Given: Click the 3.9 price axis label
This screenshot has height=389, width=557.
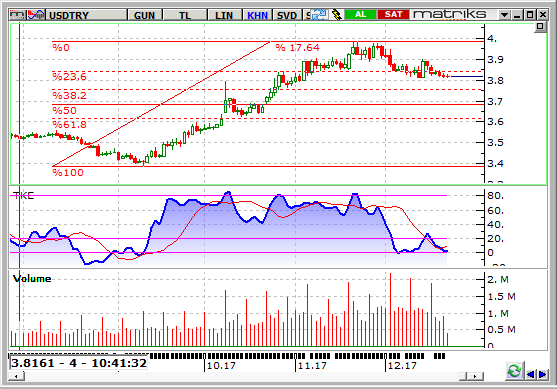Looking at the screenshot, I should tap(495, 59).
